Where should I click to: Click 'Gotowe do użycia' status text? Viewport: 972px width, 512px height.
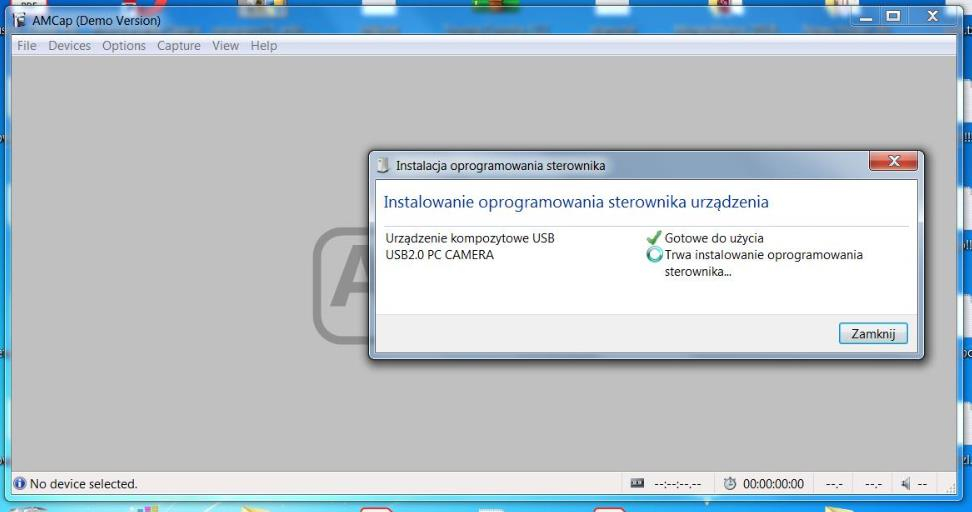click(714, 238)
